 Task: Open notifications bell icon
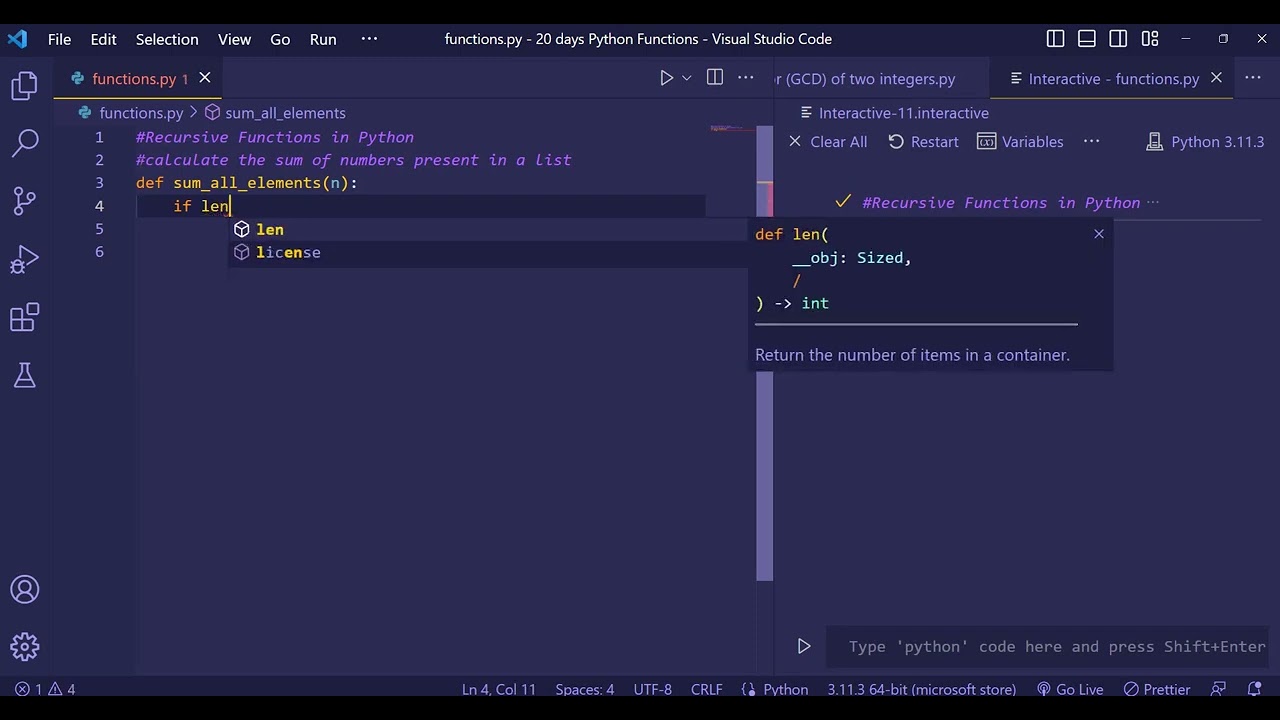tap(1254, 689)
